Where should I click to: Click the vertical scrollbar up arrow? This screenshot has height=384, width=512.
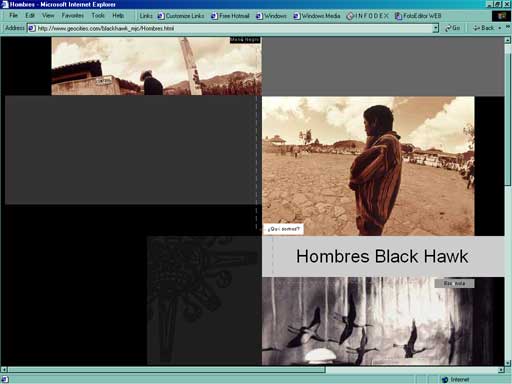pos(508,40)
